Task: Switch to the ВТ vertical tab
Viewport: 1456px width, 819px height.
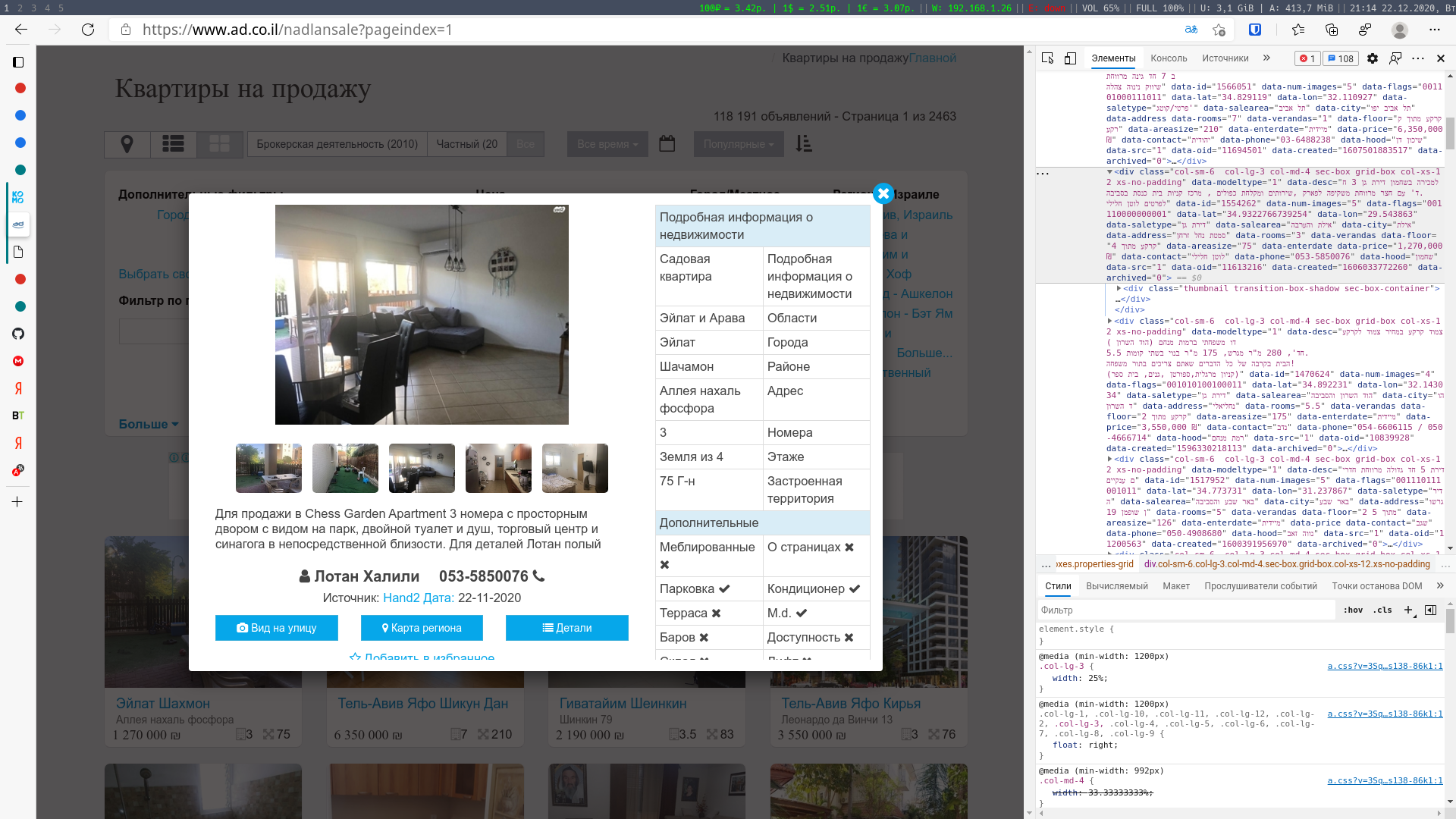Action: coord(18,416)
